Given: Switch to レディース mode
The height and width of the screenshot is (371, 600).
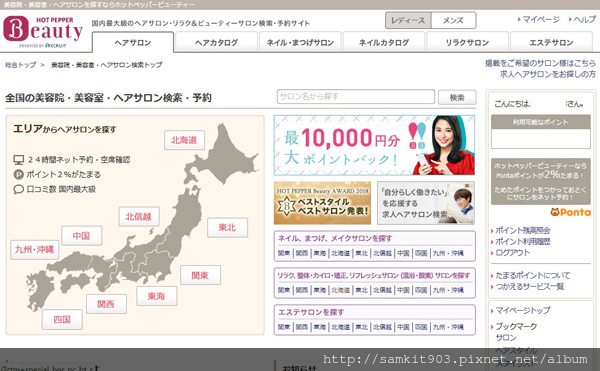Looking at the screenshot, I should coord(408,20).
